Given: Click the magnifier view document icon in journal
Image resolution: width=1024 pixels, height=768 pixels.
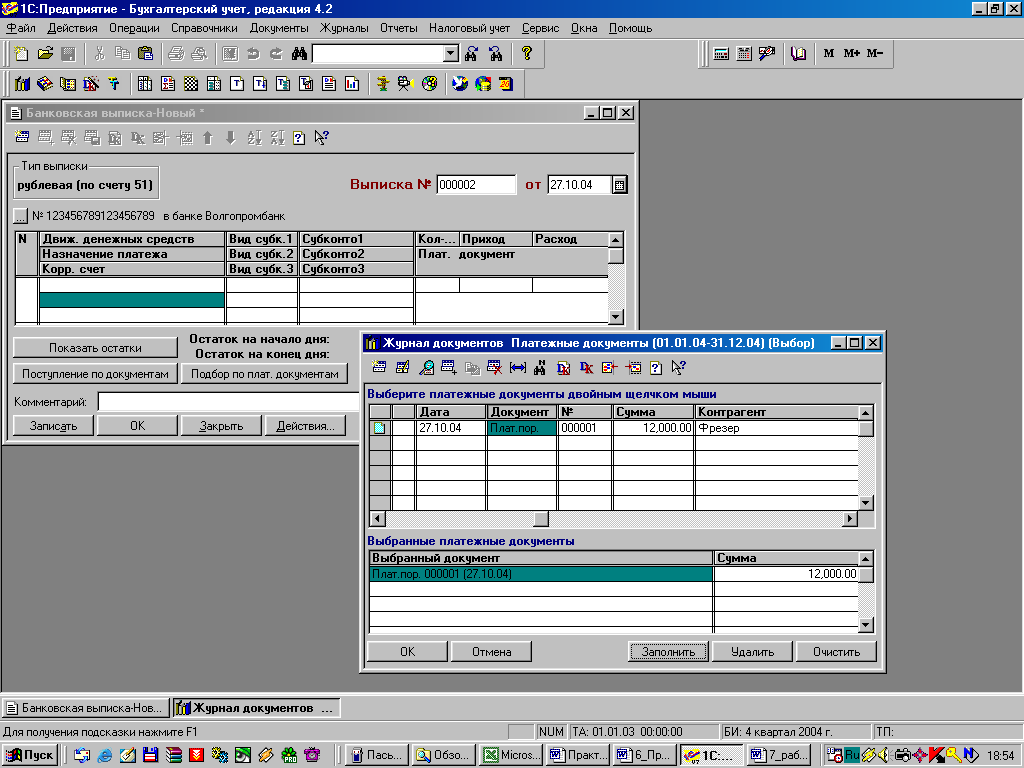Looking at the screenshot, I should (x=426, y=368).
